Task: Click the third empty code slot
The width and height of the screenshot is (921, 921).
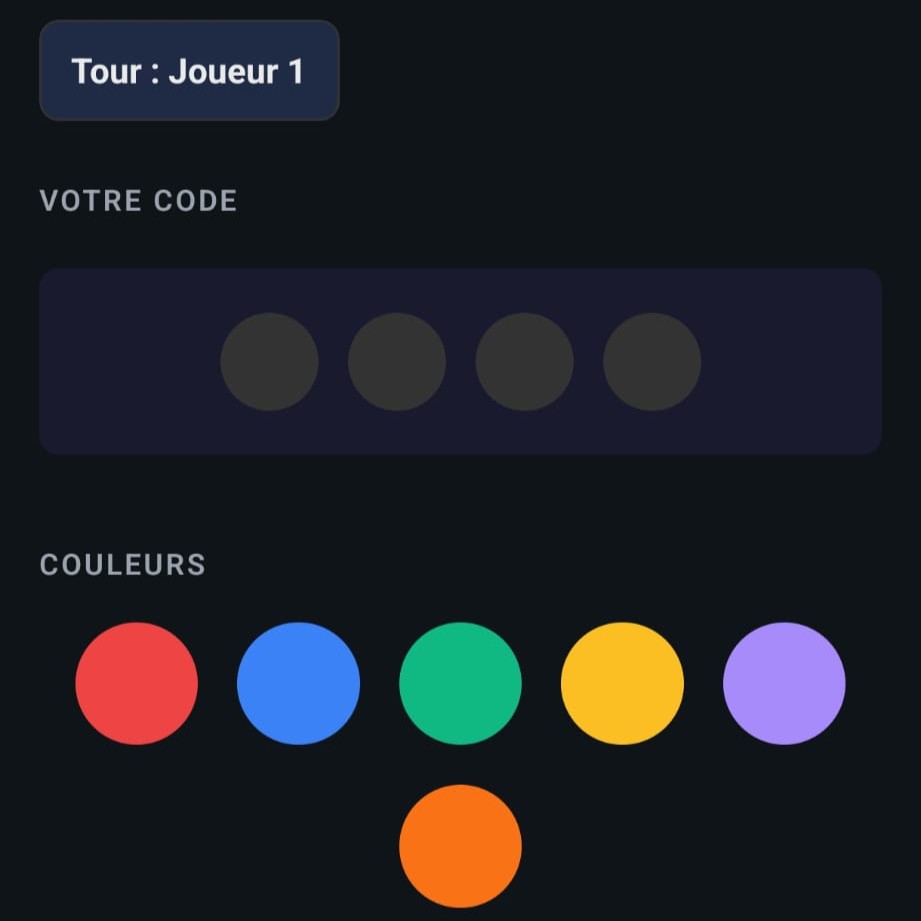Action: tap(524, 361)
